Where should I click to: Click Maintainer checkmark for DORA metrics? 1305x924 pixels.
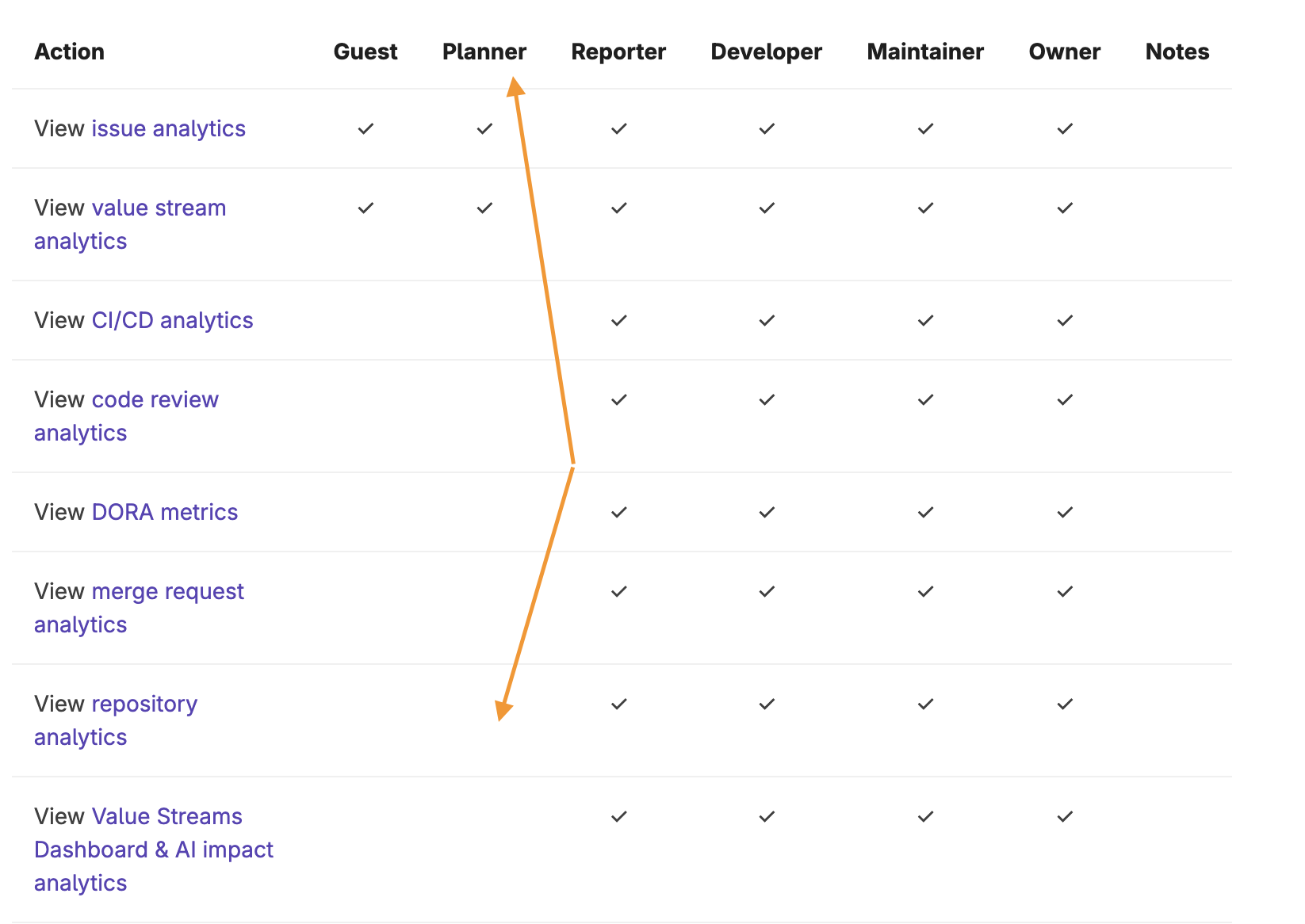pos(925,512)
